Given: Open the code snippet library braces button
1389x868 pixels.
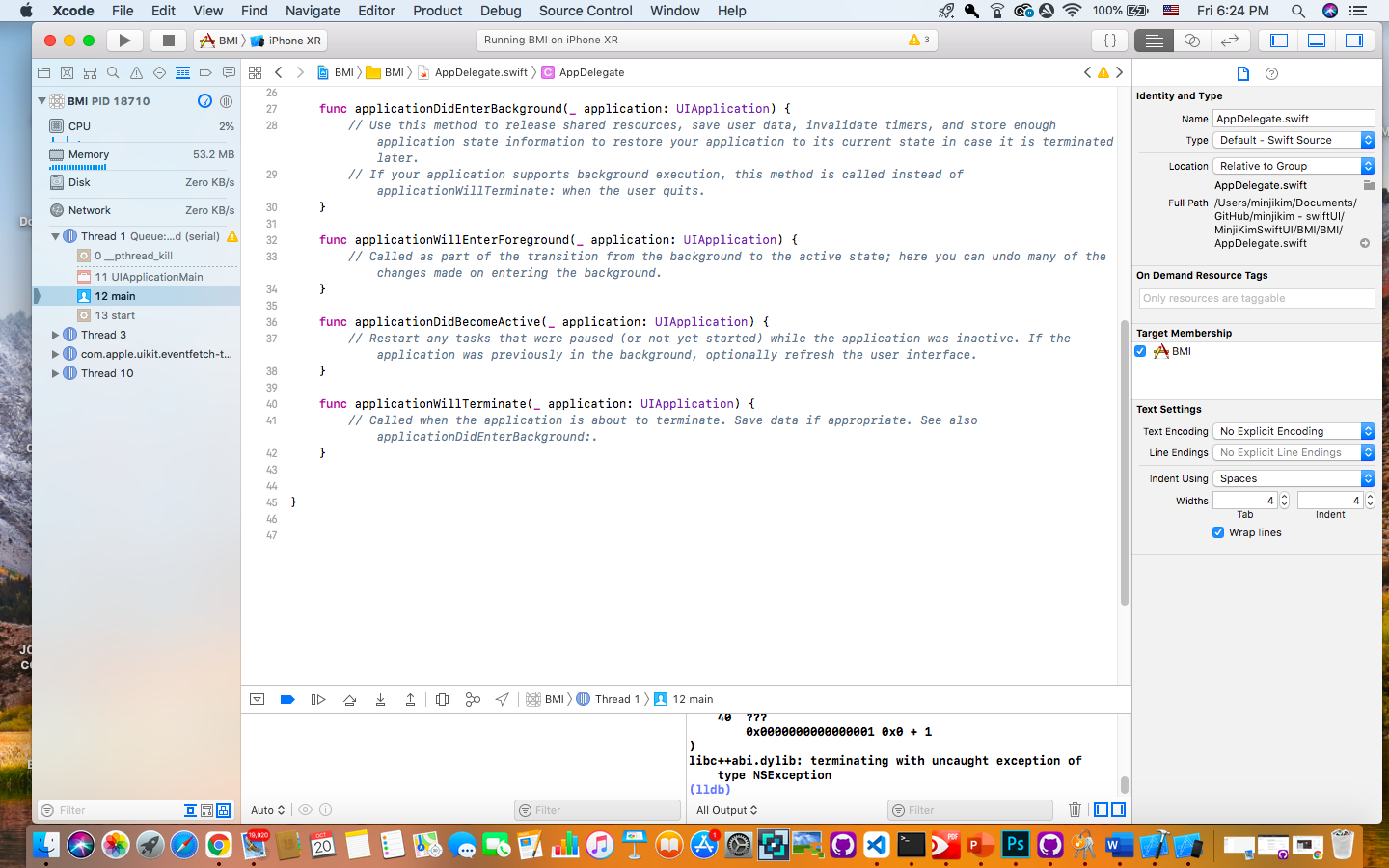Looking at the screenshot, I should point(1110,41).
